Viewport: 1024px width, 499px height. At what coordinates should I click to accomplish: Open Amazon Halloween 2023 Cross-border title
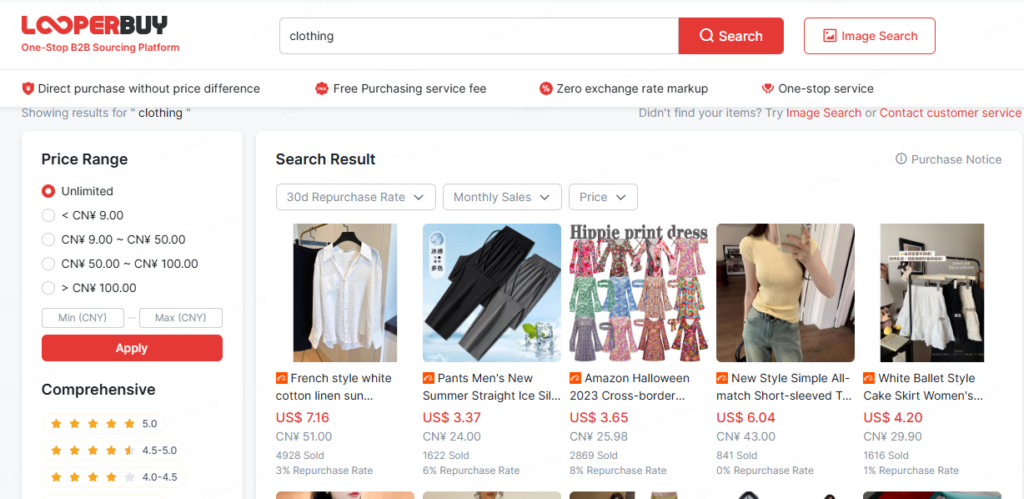[x=630, y=387]
